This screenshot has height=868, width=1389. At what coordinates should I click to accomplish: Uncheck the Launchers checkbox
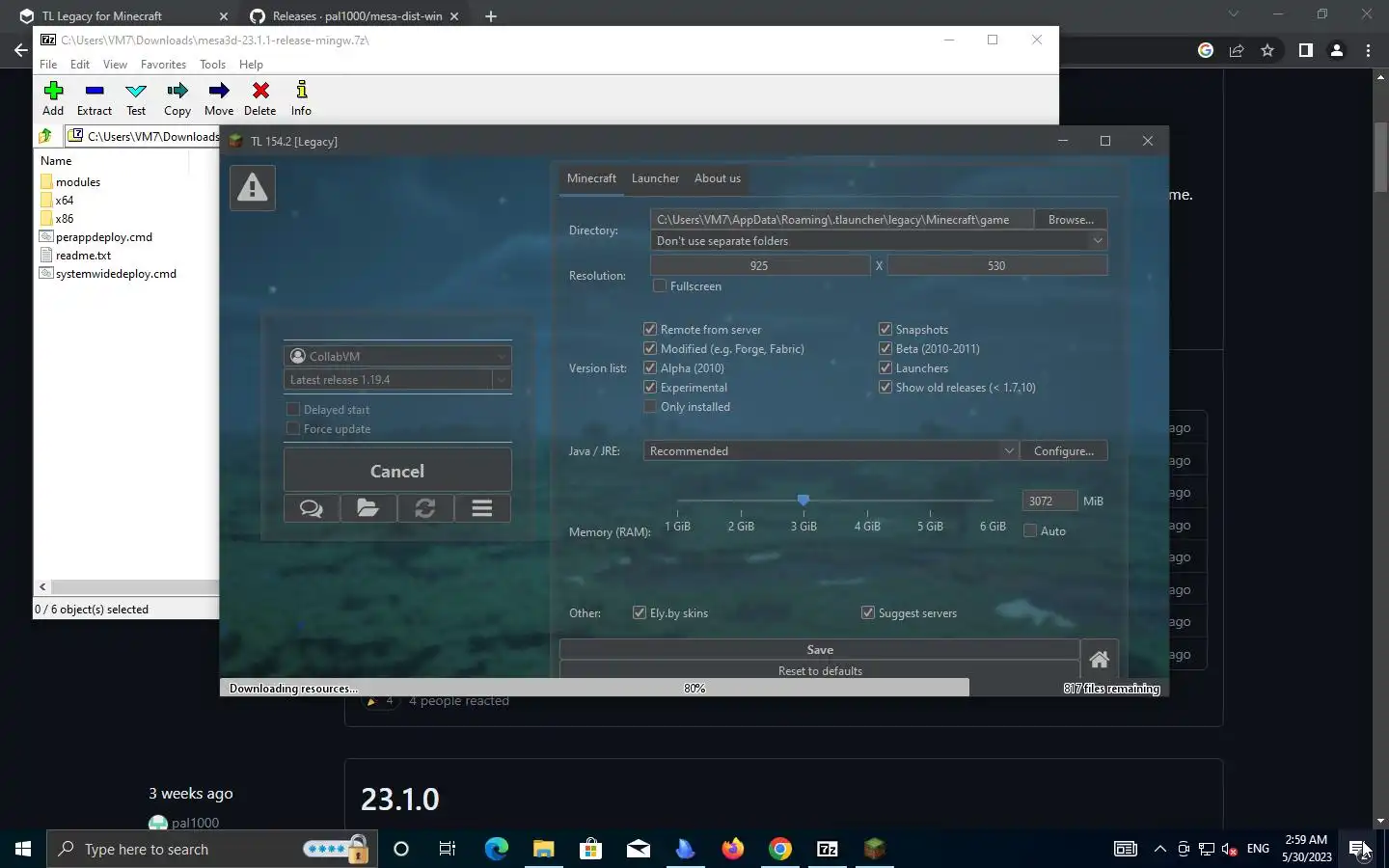[x=885, y=367]
